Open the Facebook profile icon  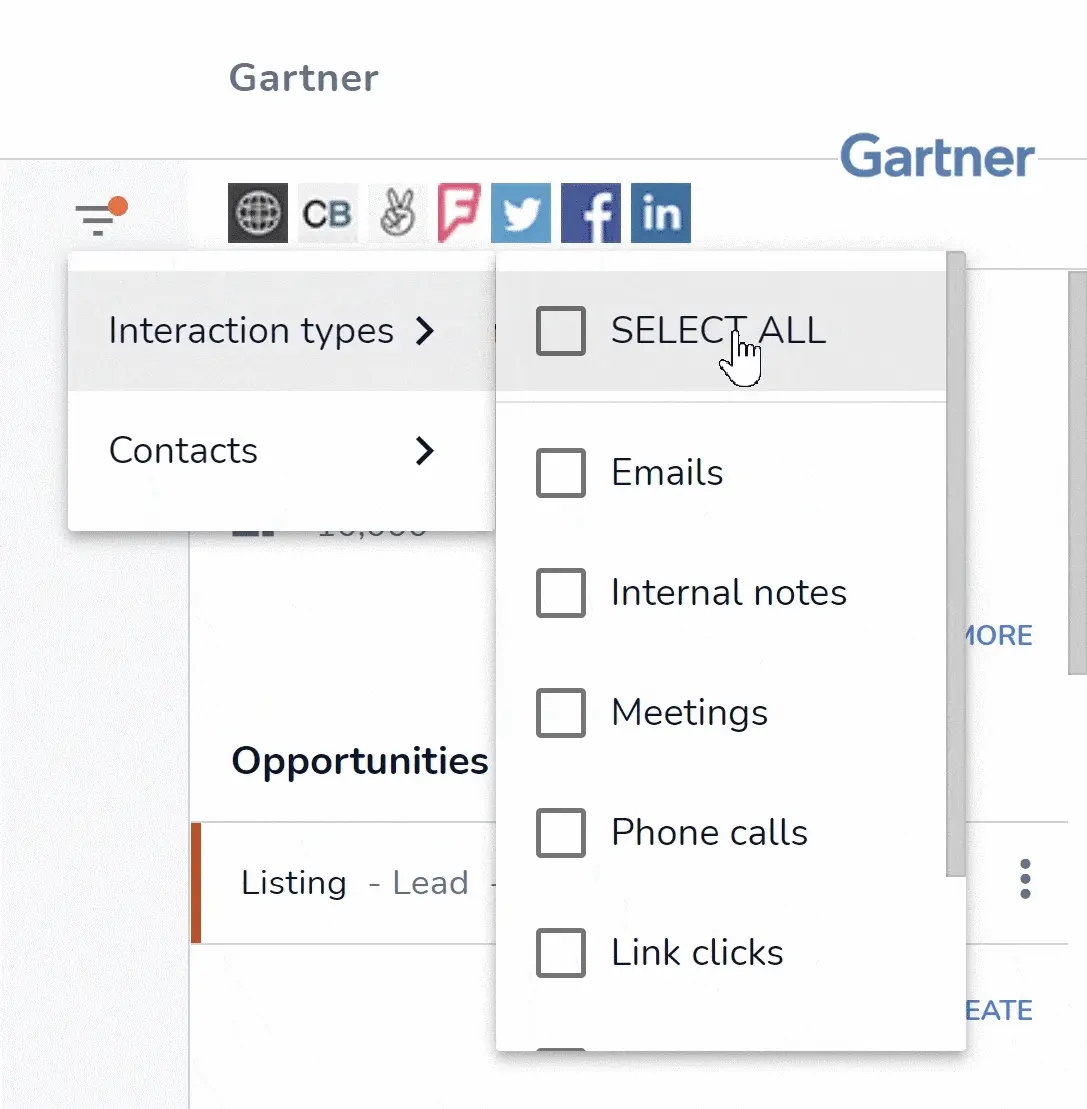[591, 213]
